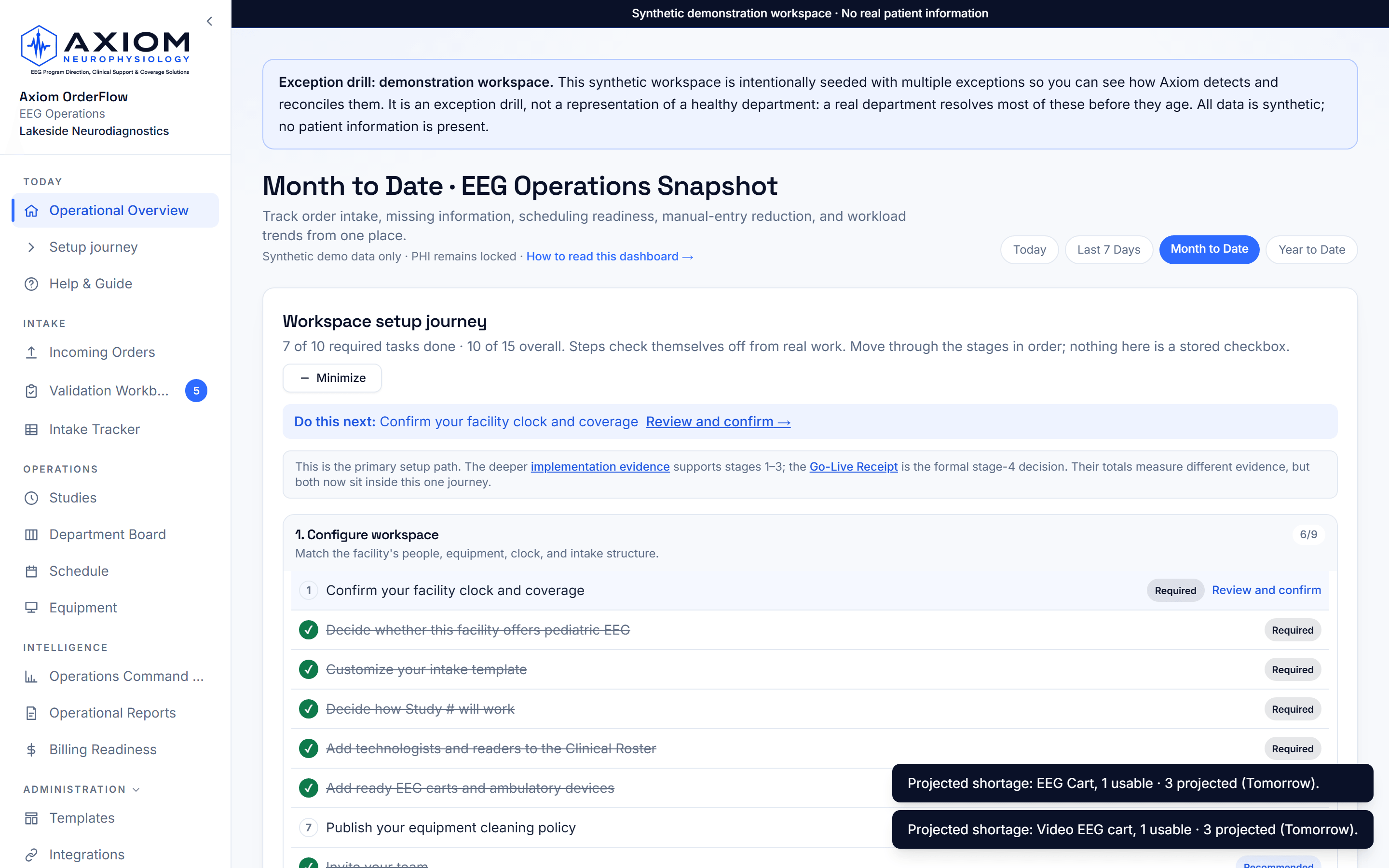Click the green check beside Clinical Roster task
This screenshot has height=868, width=1389.
[309, 749]
